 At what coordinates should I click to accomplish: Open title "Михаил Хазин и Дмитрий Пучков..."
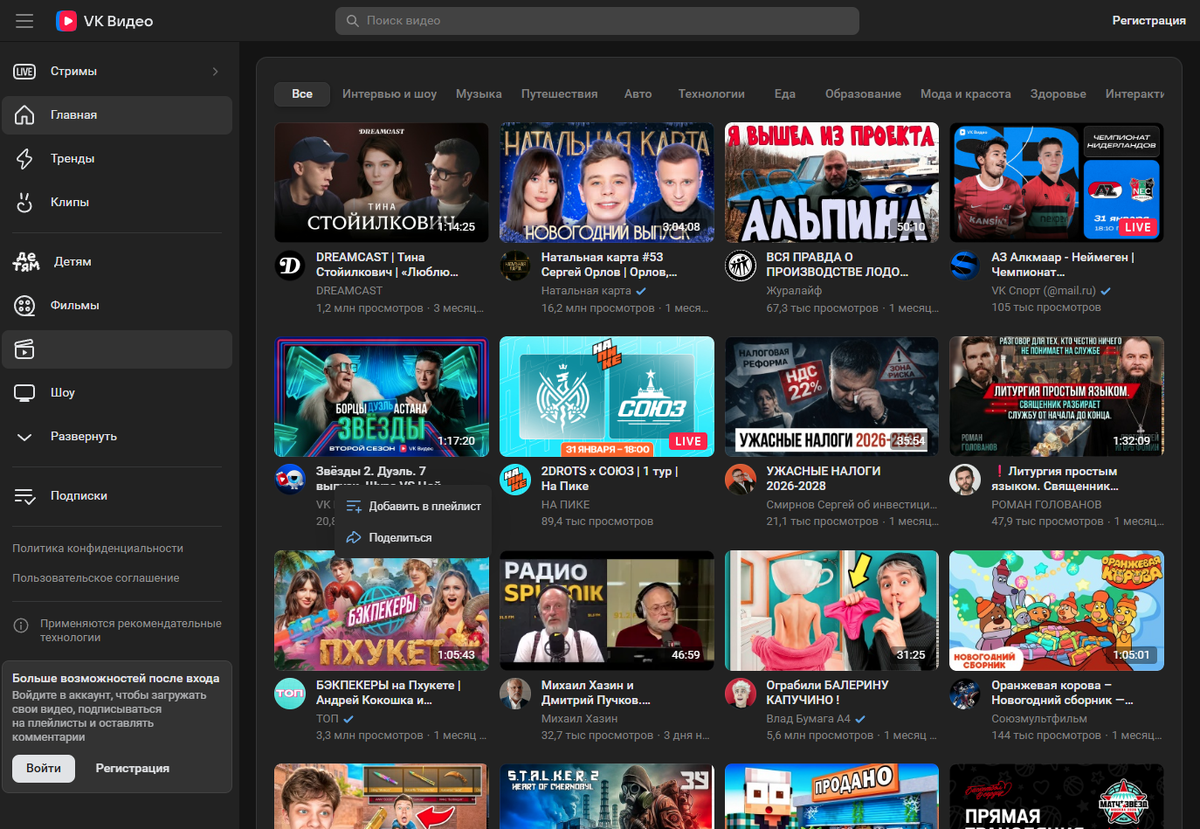click(x=598, y=693)
